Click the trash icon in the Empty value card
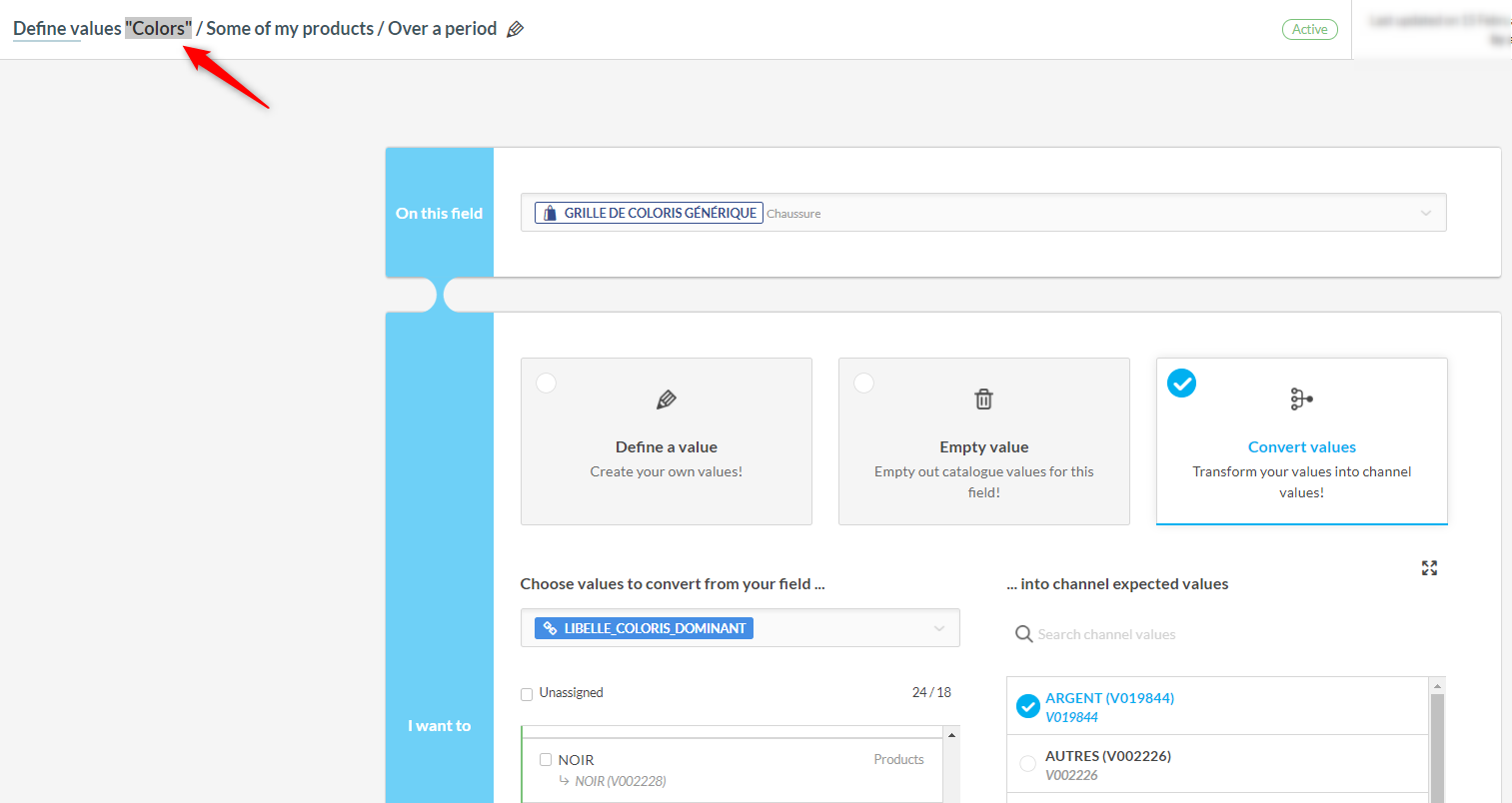 (983, 400)
